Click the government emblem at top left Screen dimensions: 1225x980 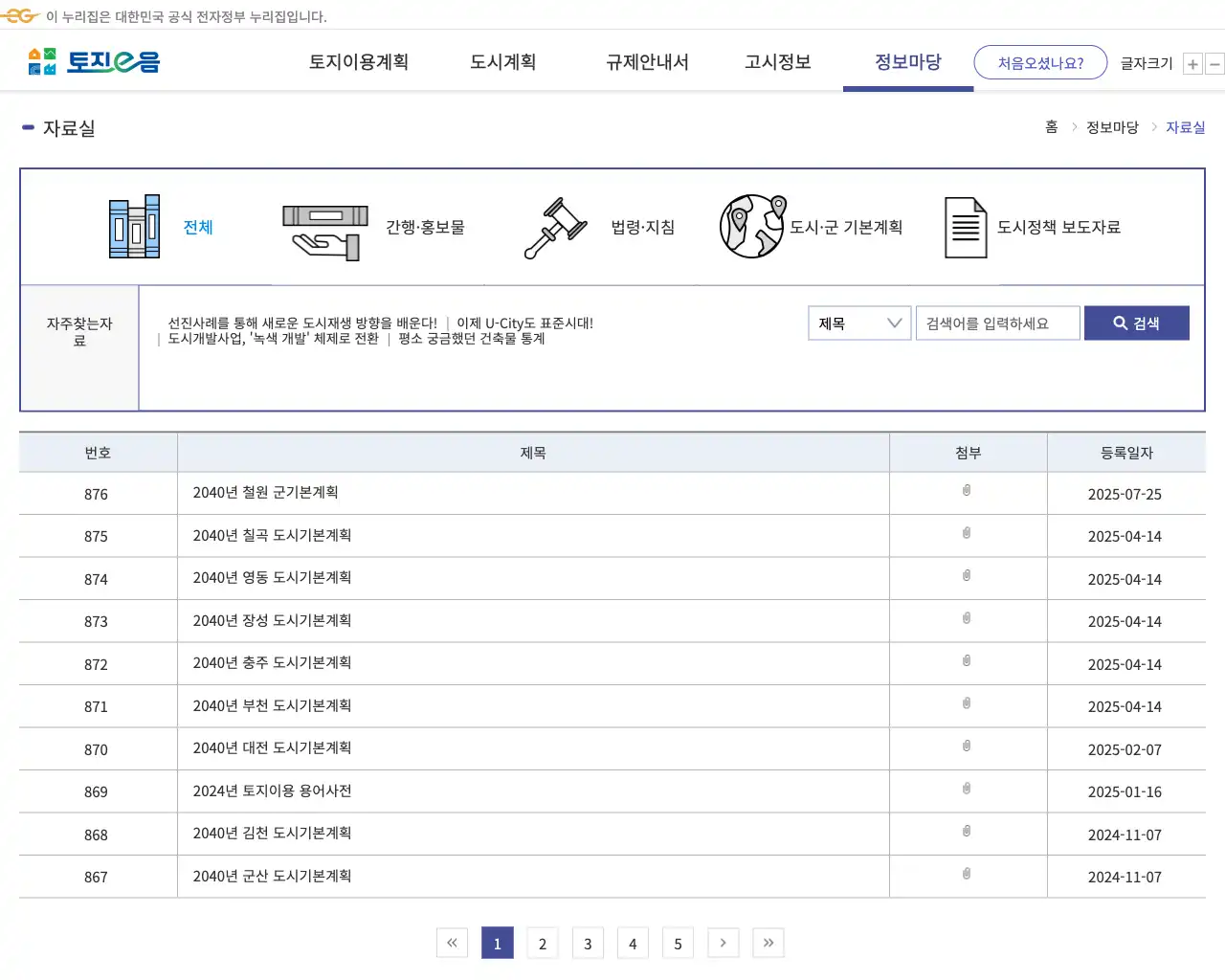[23, 15]
